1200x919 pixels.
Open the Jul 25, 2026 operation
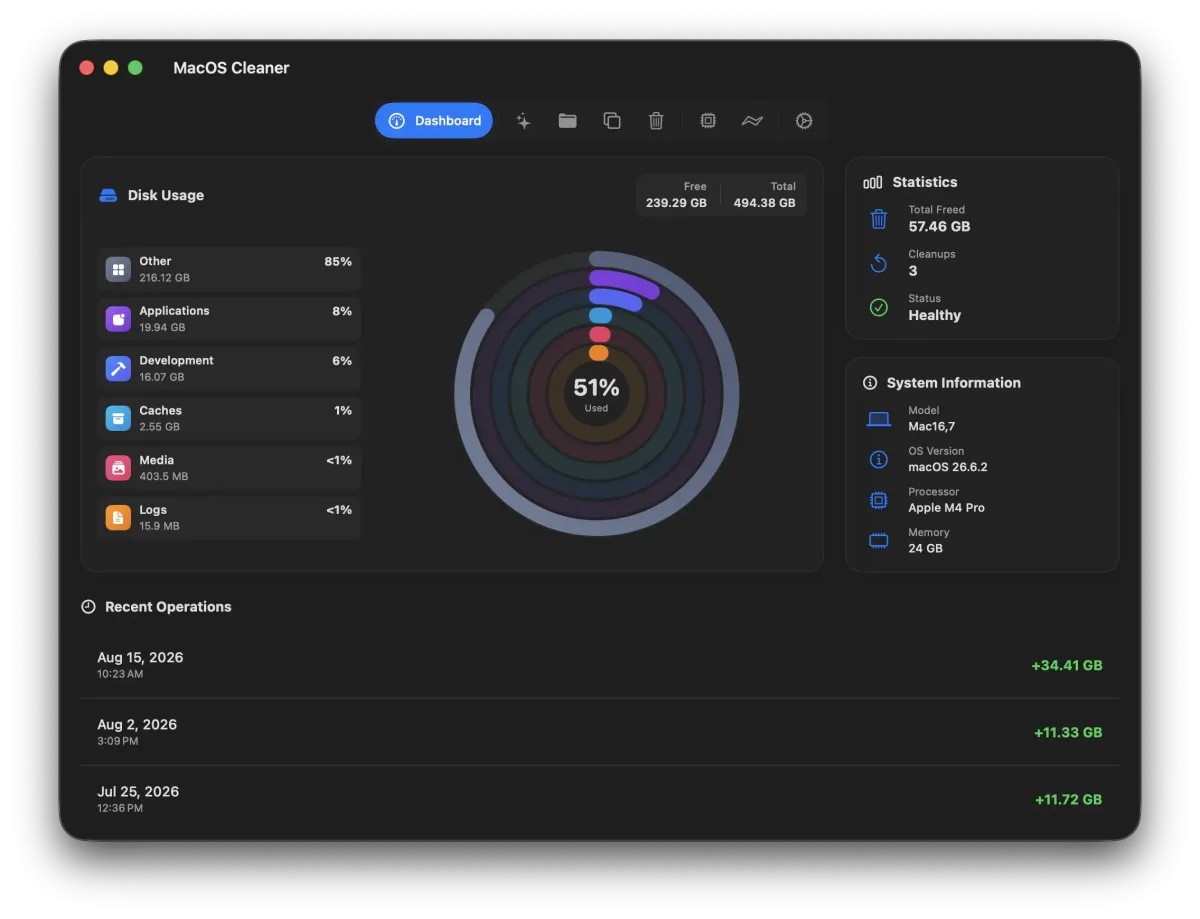tap(600, 799)
